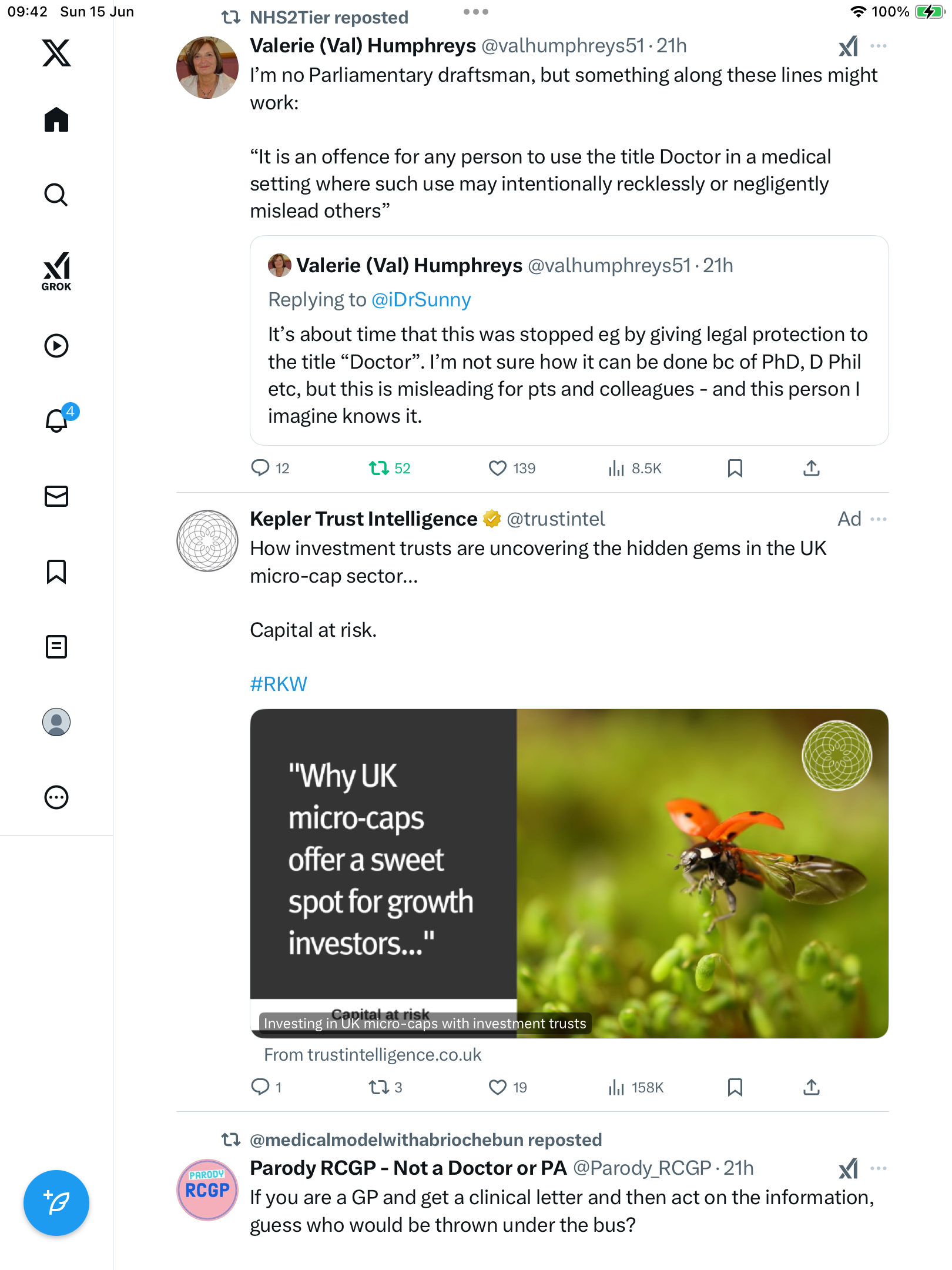Open the Lists icon in sidebar
This screenshot has height=1270, width=952.
(56, 647)
